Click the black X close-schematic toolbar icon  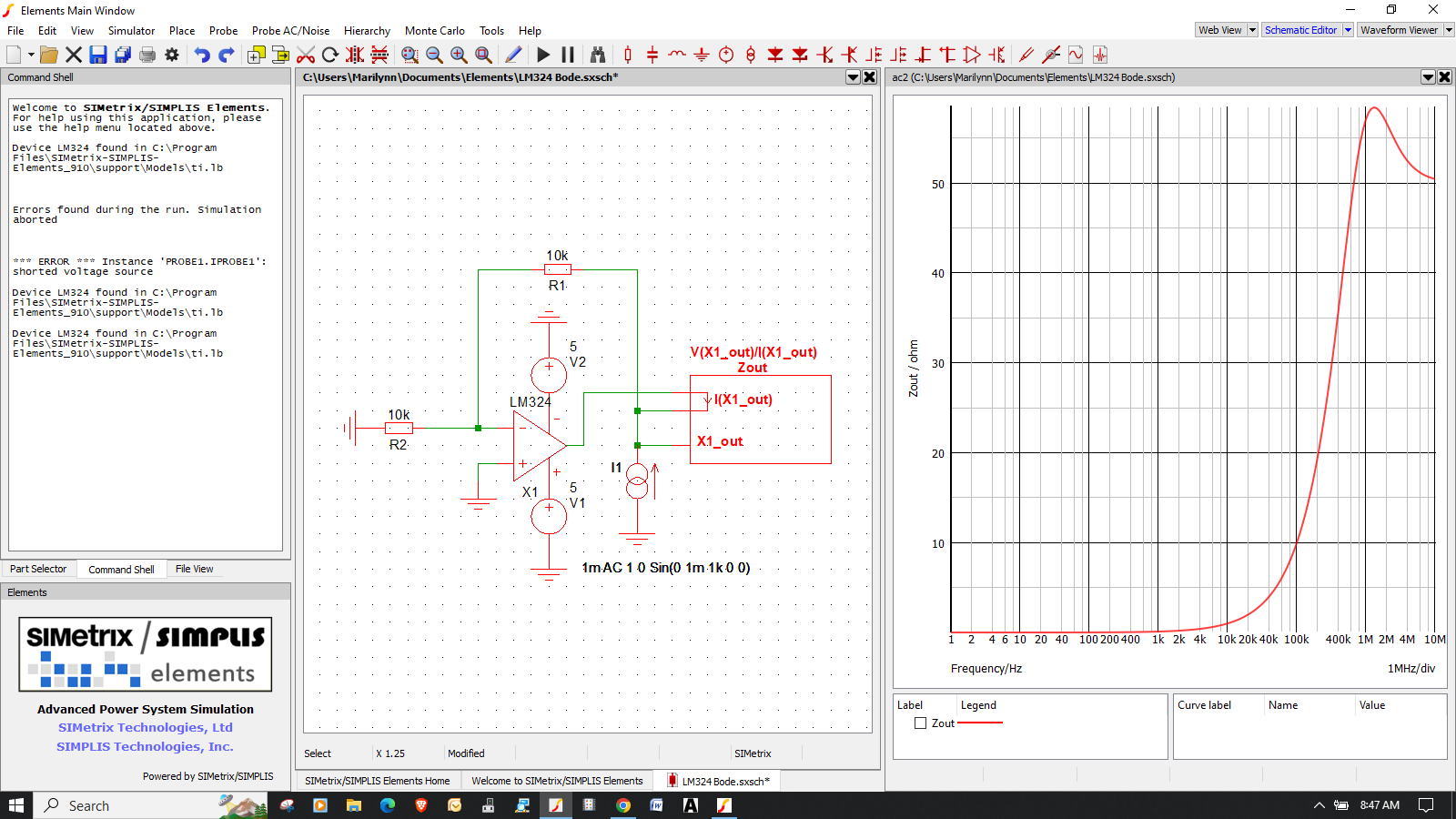pos(74,55)
